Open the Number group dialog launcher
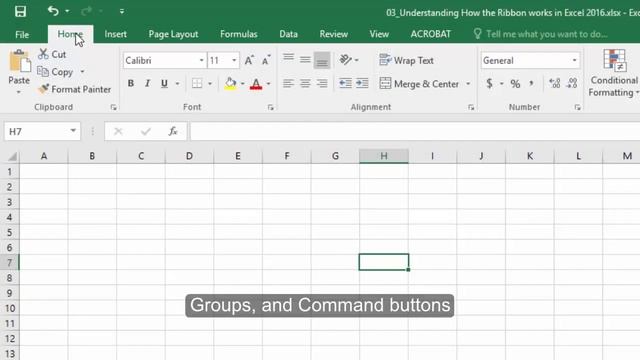Image resolution: width=640 pixels, height=360 pixels. [x=578, y=107]
